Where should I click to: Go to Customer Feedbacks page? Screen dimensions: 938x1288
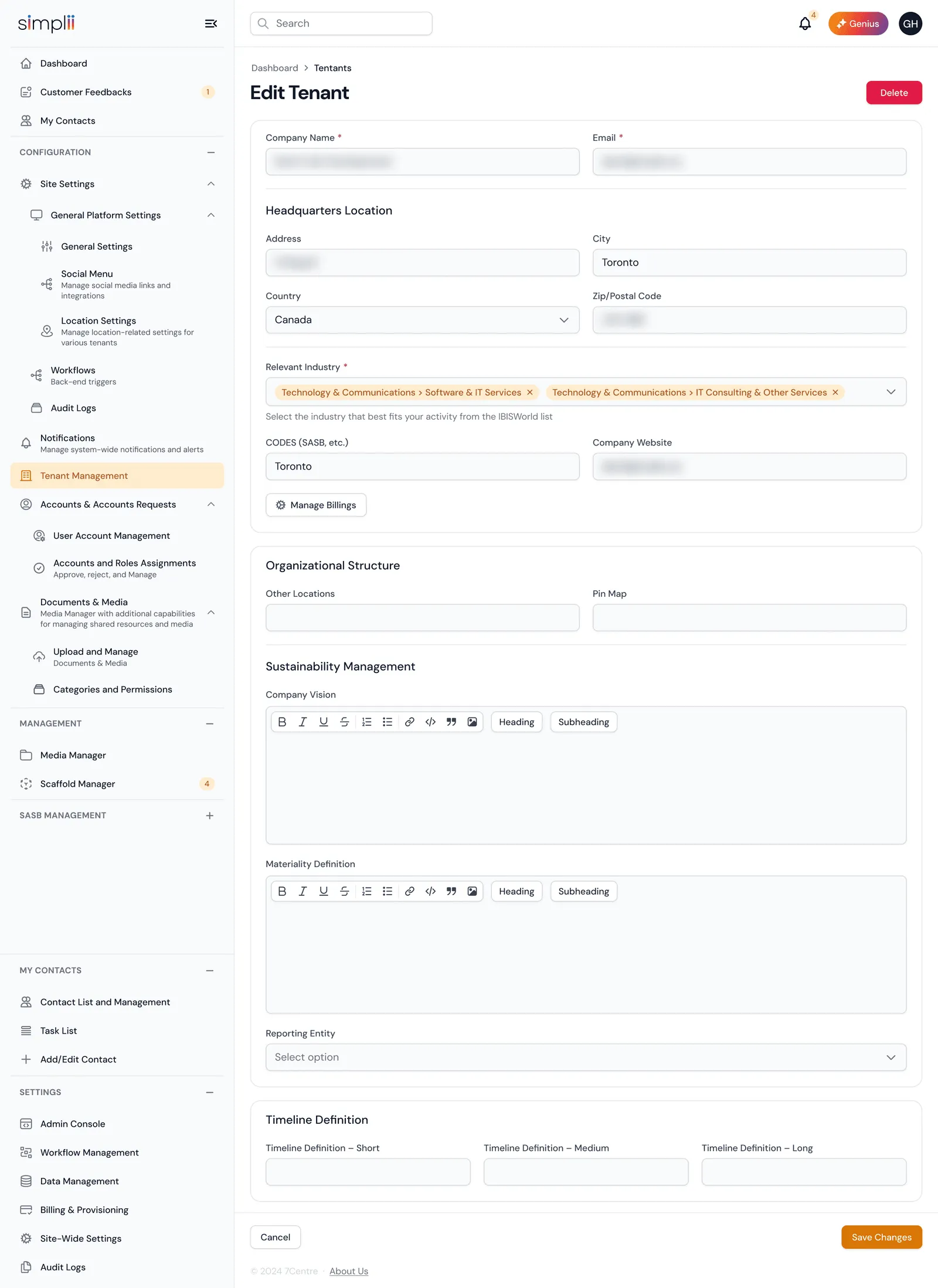117,92
